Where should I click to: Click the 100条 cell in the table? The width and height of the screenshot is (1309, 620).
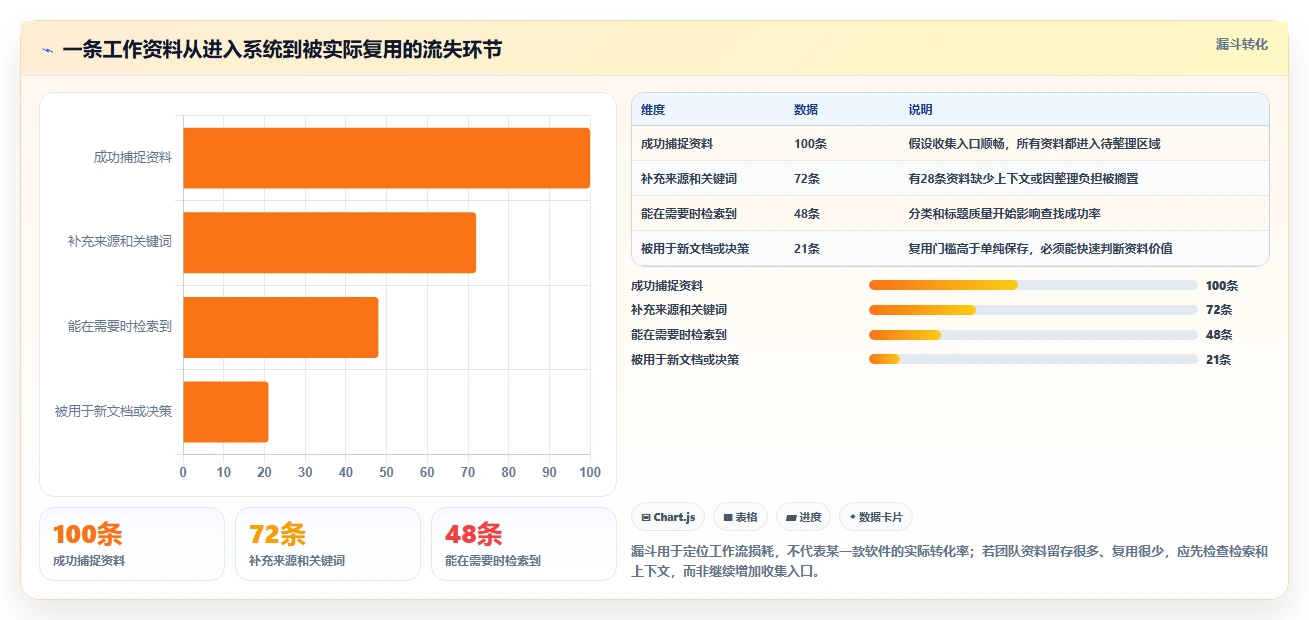point(811,144)
